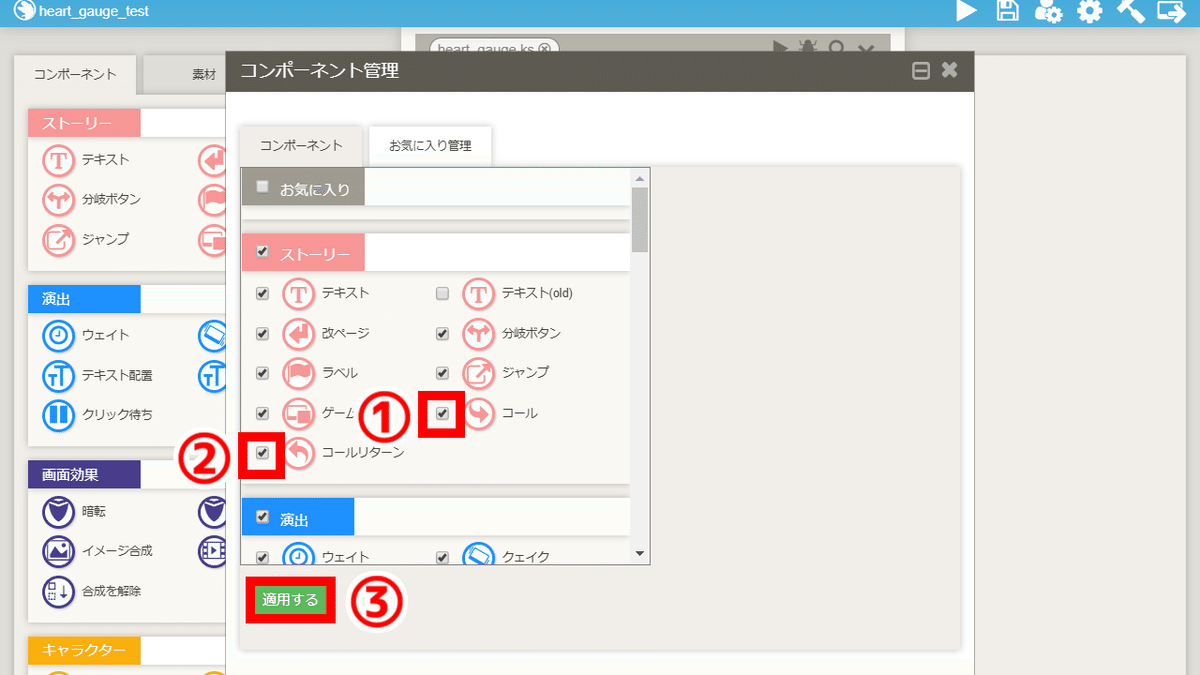
Task: Click the テキスト(old) icon in the dialog list
Action: click(478, 294)
